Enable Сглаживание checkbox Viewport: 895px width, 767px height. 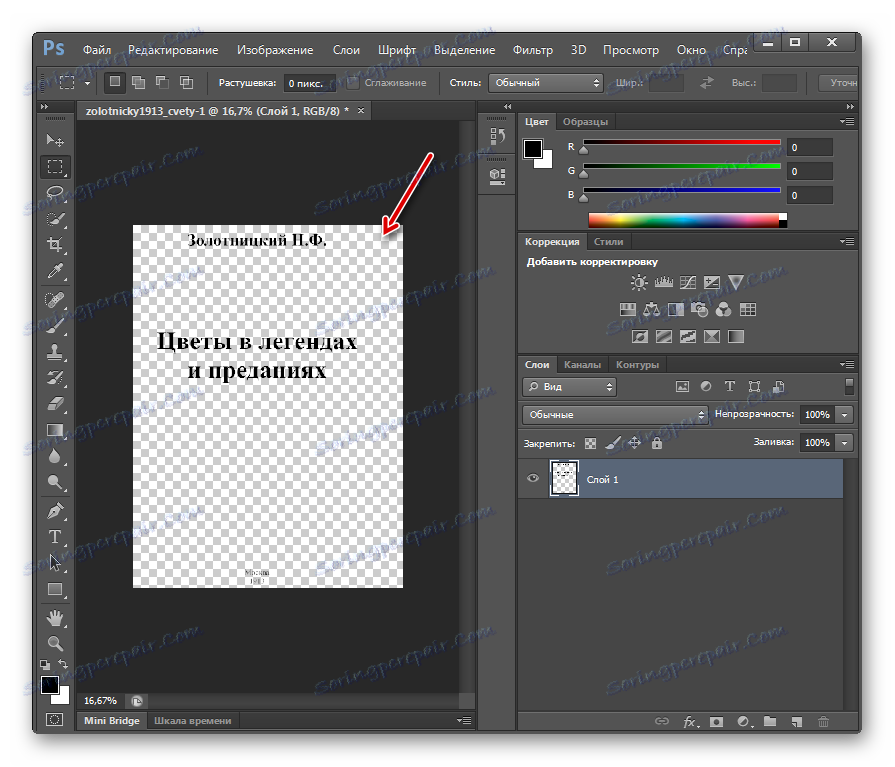pyautogui.click(x=354, y=83)
